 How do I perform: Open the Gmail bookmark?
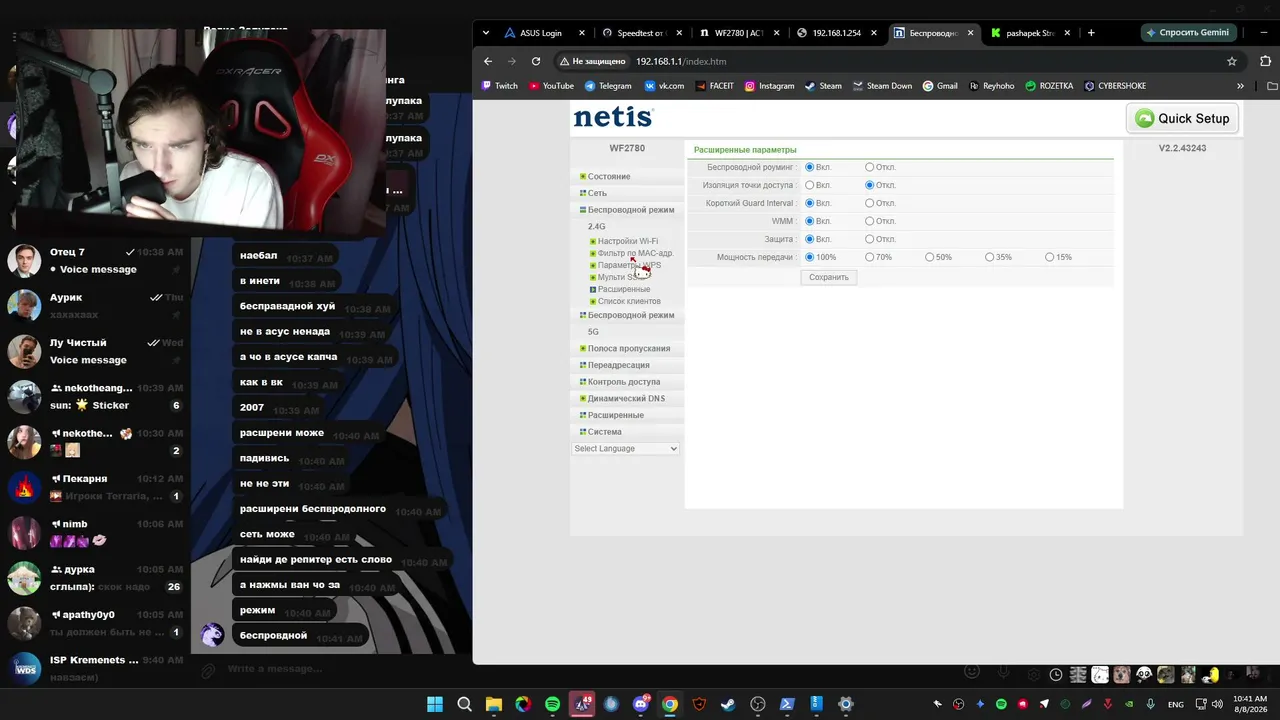939,86
